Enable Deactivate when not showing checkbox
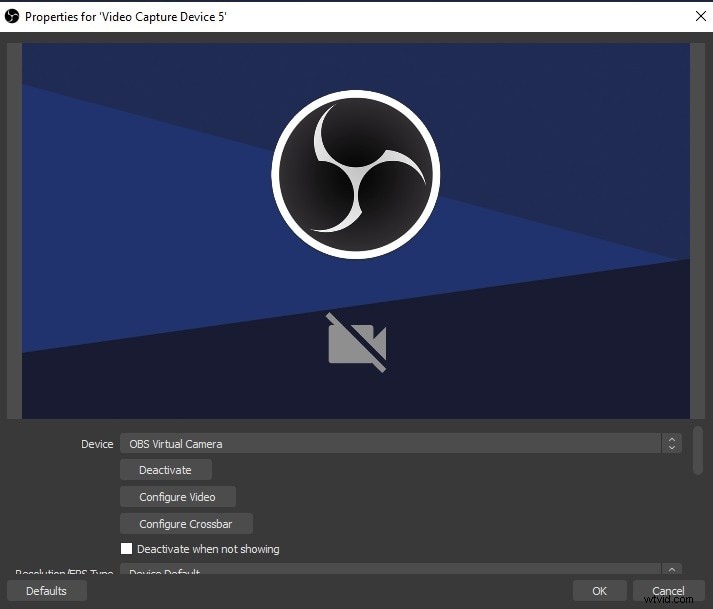713x609 pixels. 126,549
